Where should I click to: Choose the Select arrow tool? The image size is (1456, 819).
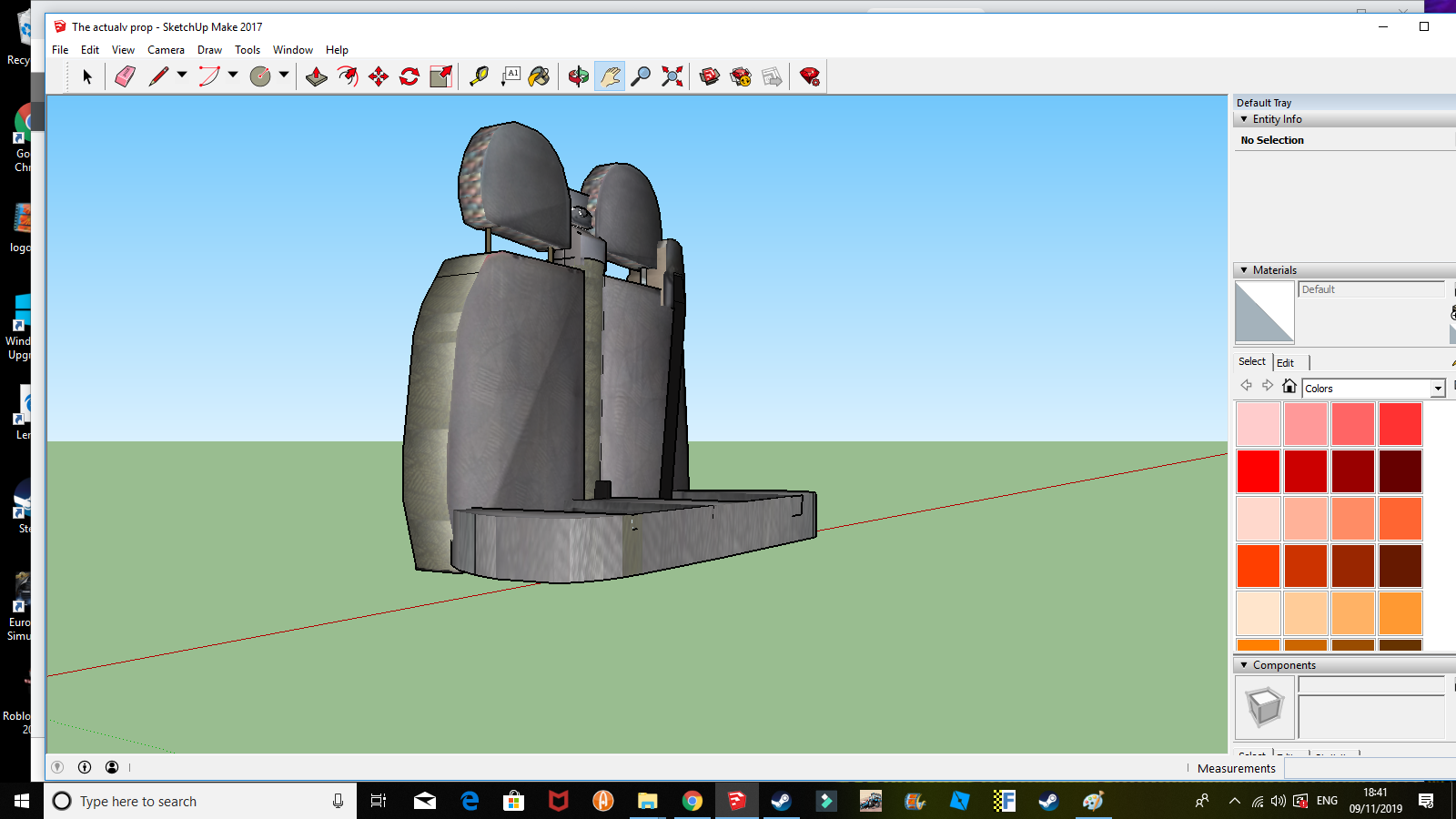[x=87, y=76]
